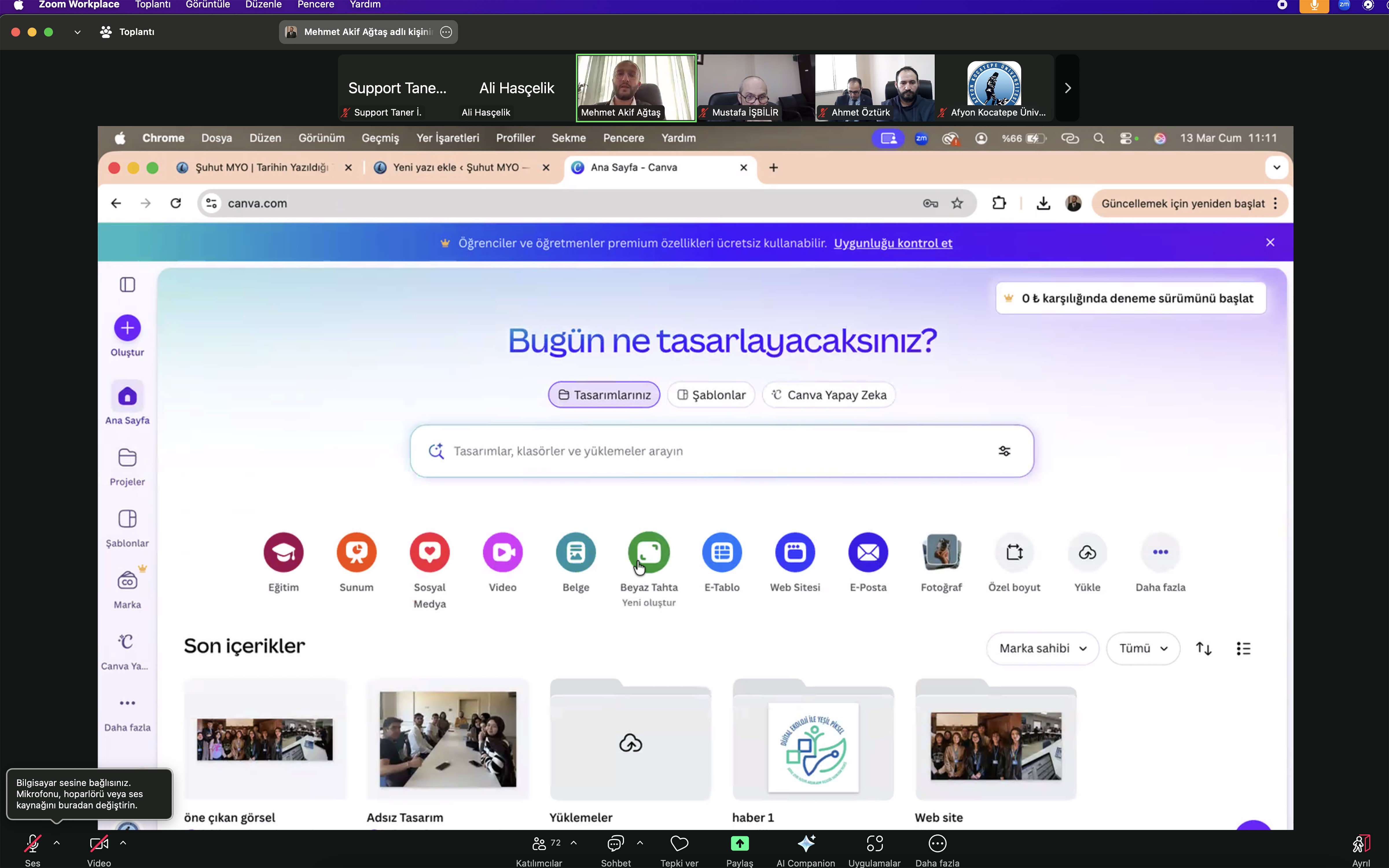Viewport: 1389px width, 868px height.
Task: Expand audio options arrow beside Ses
Action: [56, 843]
